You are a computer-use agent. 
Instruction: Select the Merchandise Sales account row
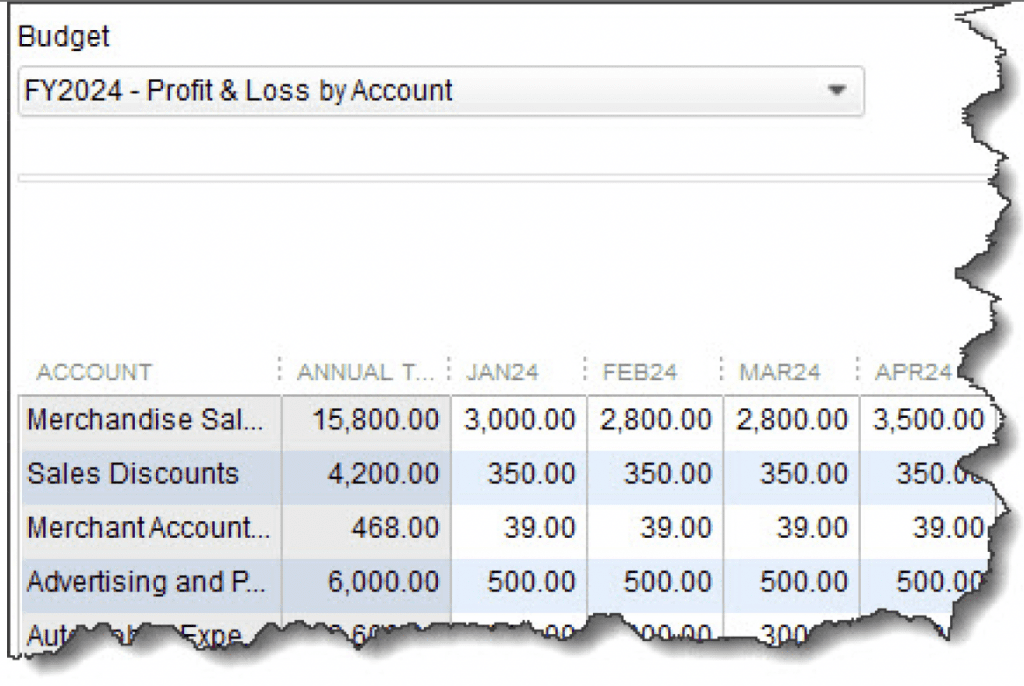(x=146, y=420)
